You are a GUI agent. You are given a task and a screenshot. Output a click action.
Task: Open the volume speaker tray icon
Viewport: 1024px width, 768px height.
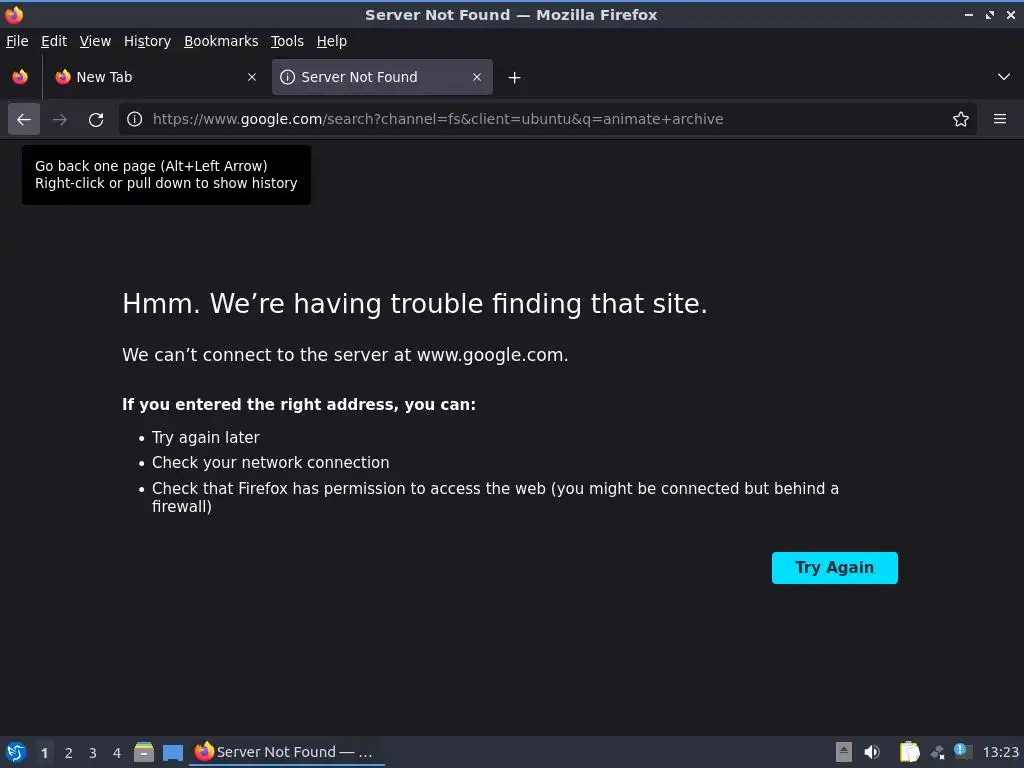pos(872,752)
